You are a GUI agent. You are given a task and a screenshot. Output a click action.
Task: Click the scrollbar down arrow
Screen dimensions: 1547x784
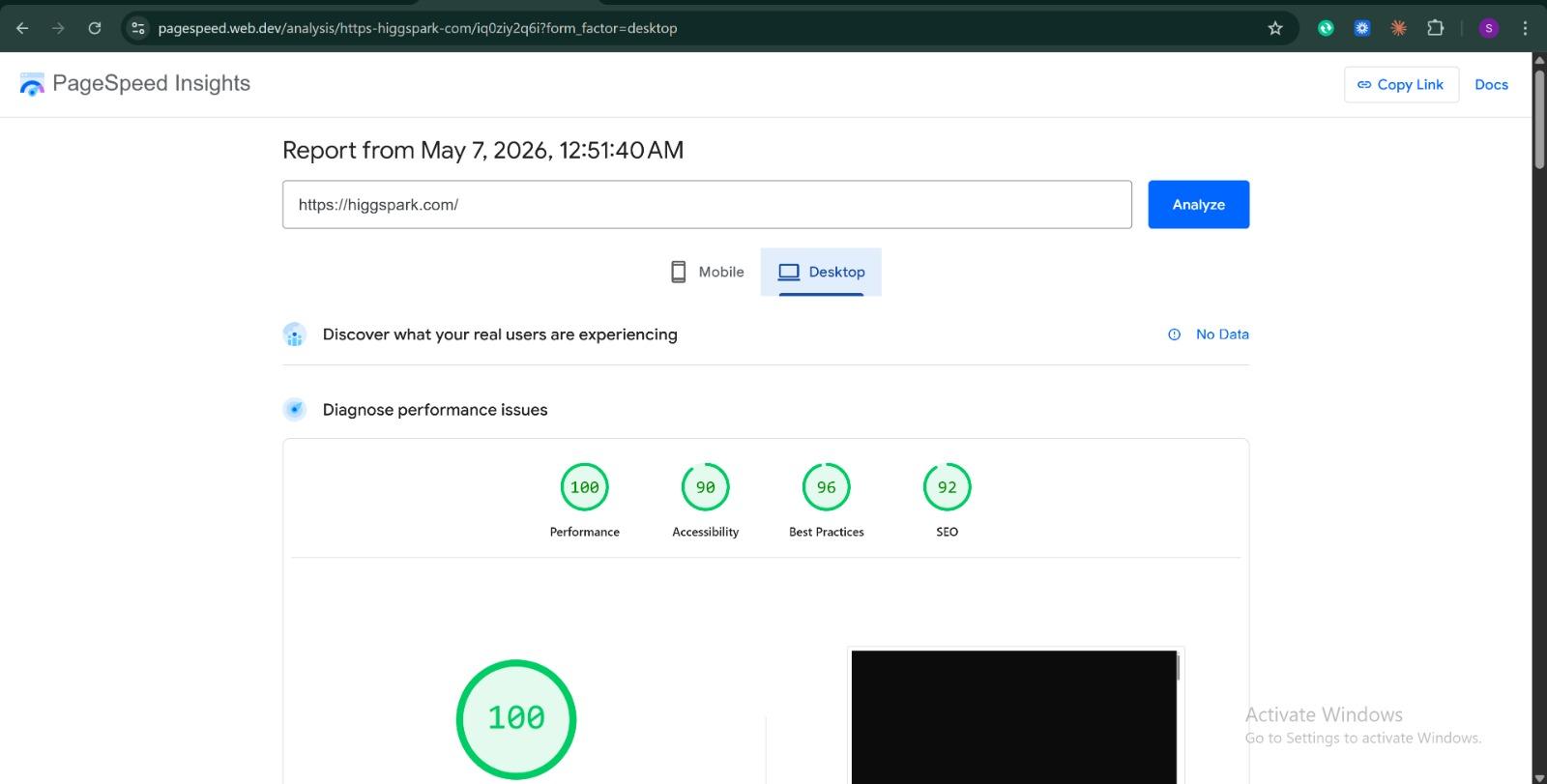click(x=1539, y=776)
